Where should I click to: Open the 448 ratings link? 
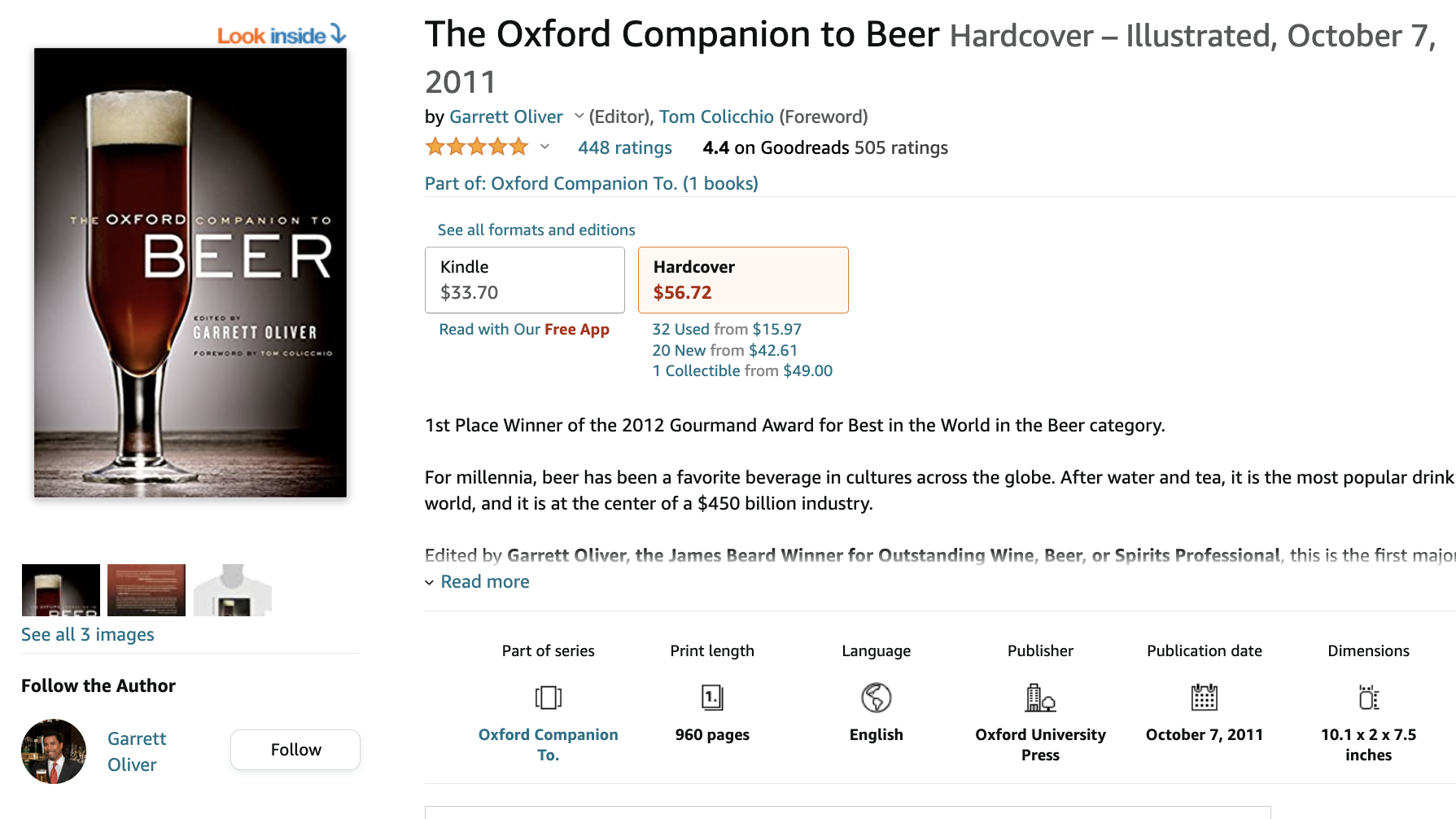(x=625, y=147)
